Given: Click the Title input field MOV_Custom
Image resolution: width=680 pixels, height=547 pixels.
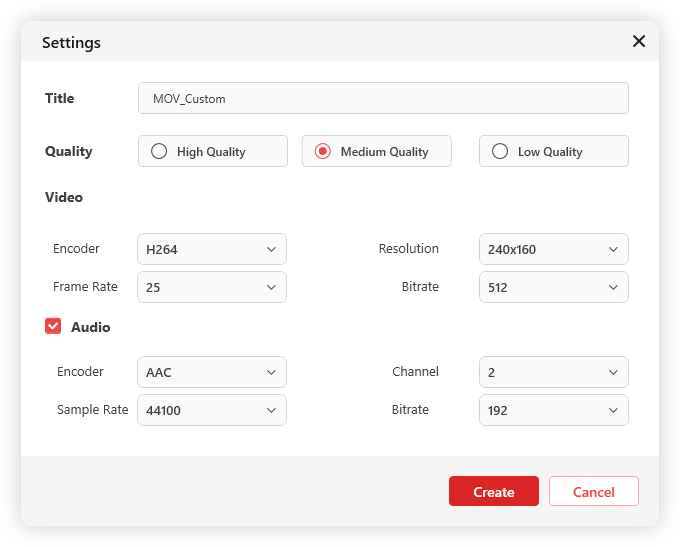Looking at the screenshot, I should click(x=383, y=98).
